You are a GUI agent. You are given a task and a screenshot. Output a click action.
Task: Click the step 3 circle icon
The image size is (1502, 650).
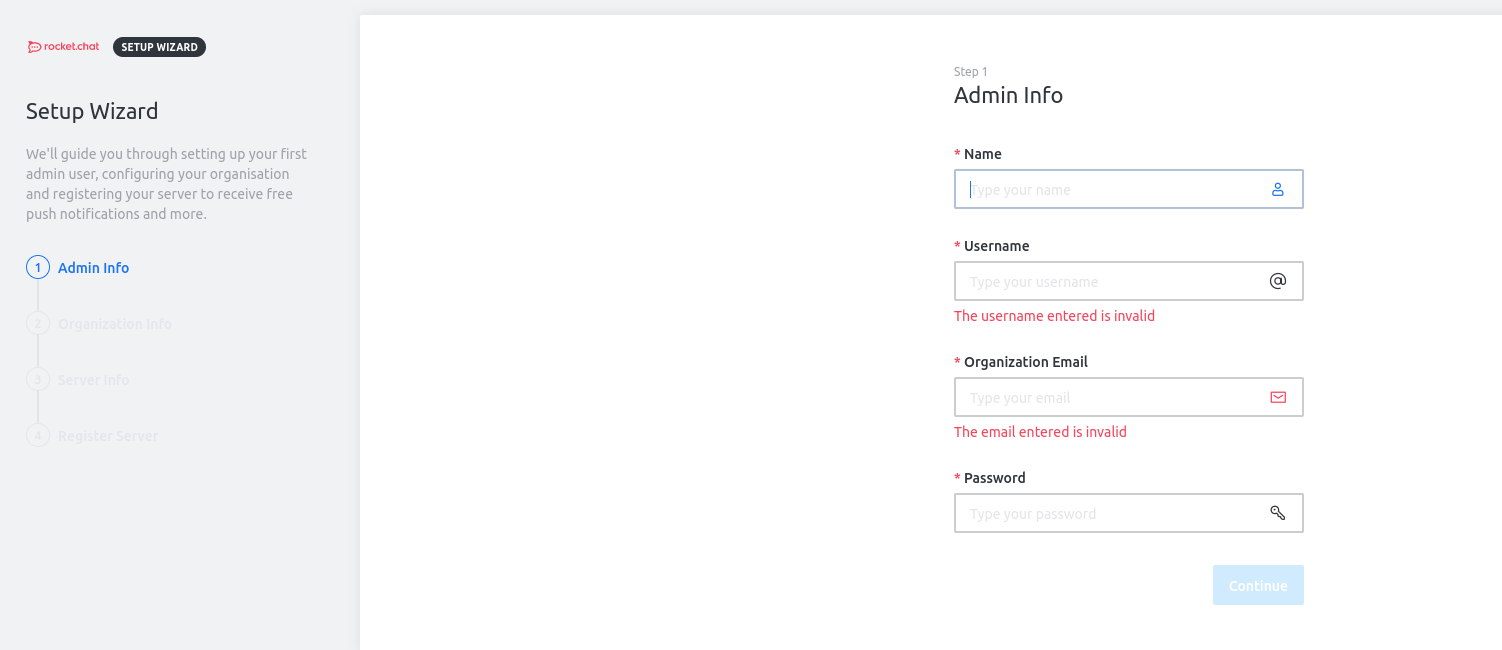pyautogui.click(x=38, y=380)
